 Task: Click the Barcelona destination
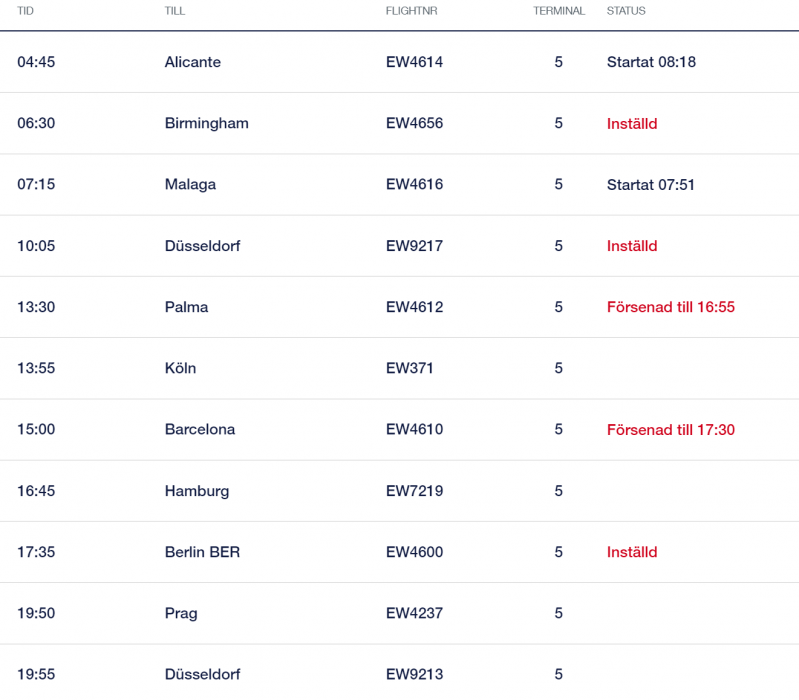[200, 430]
